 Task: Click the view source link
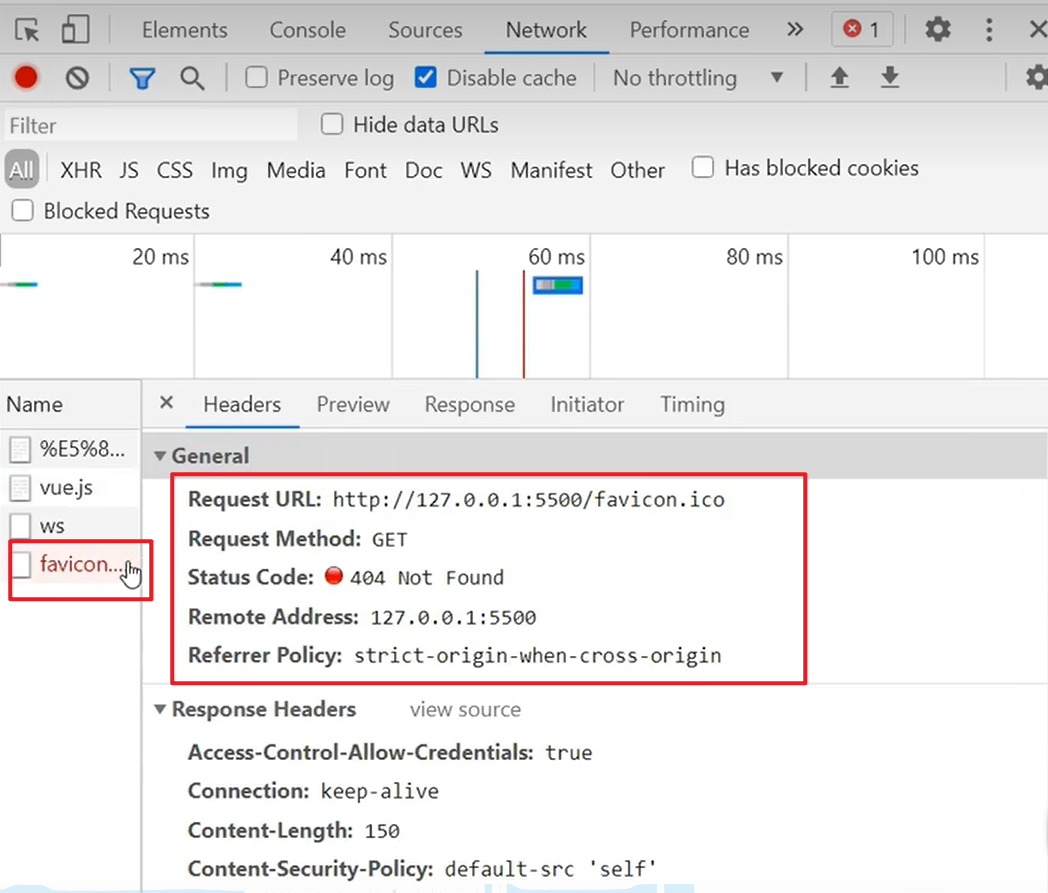pyautogui.click(x=465, y=710)
